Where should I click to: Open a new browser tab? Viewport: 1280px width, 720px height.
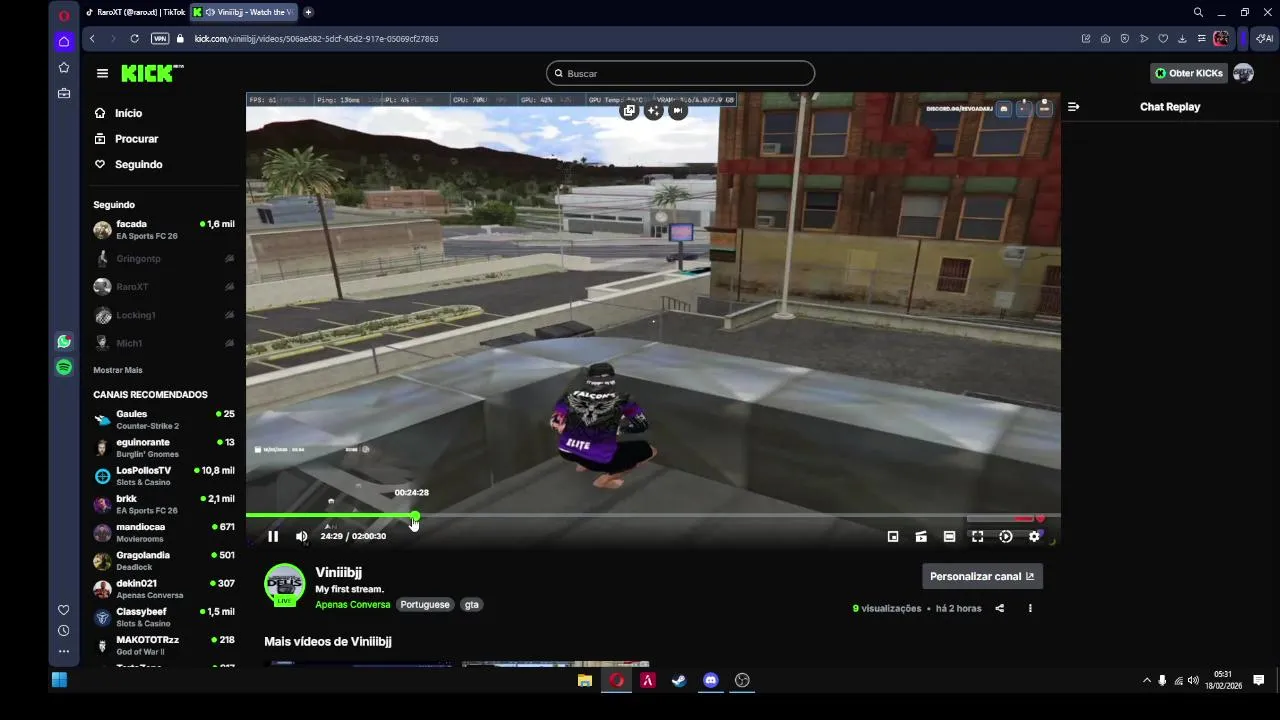(308, 12)
